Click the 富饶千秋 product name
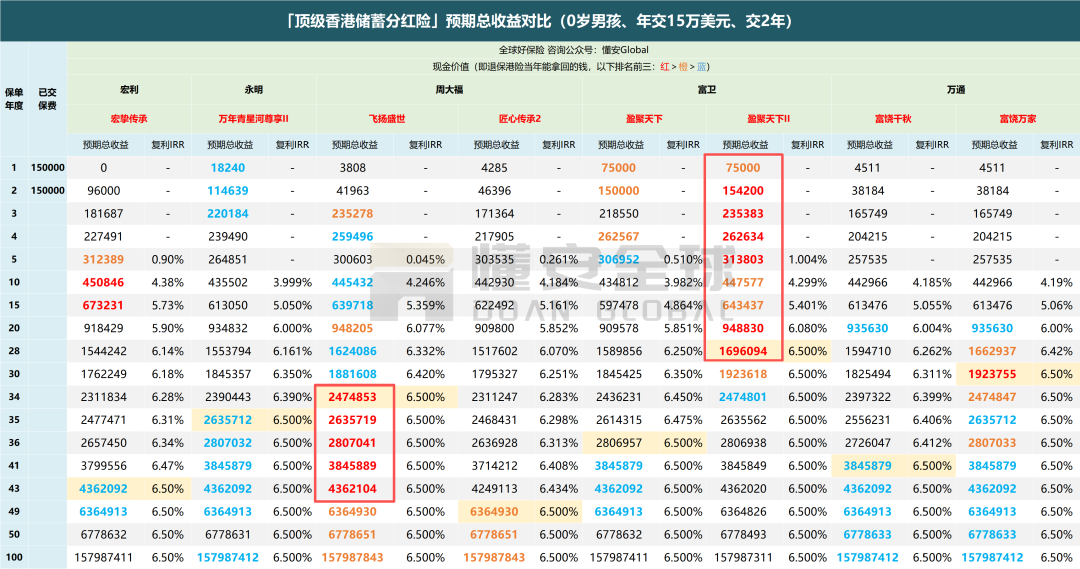The width and height of the screenshot is (1080, 569). click(x=893, y=118)
